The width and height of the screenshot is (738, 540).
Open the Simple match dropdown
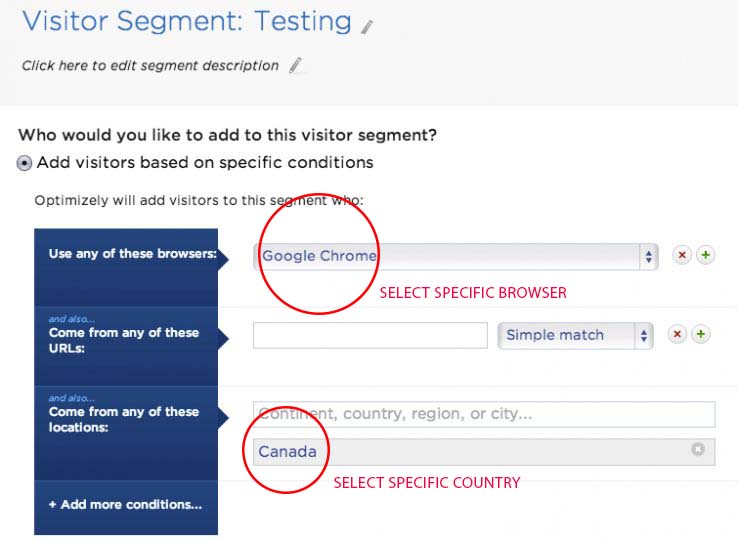[575, 335]
